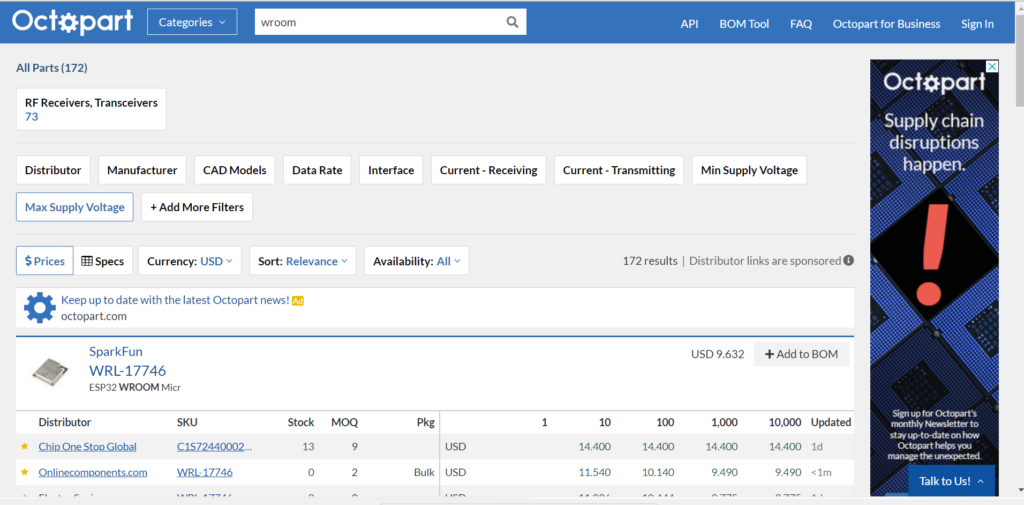This screenshot has width=1024, height=505.
Task: Open the CAD Models filter
Action: click(234, 170)
